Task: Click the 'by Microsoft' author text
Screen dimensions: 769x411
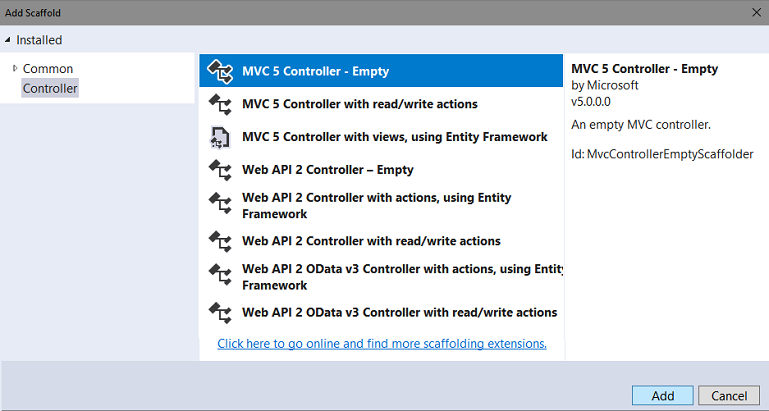Action: 605,85
